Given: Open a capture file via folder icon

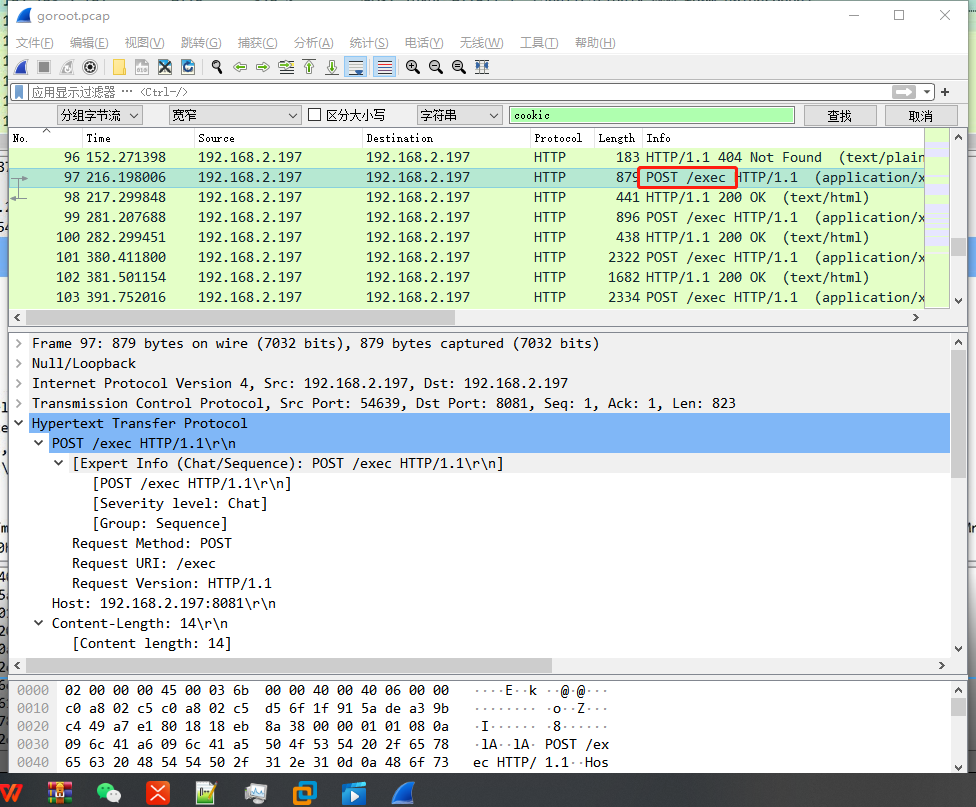Looking at the screenshot, I should 119,67.
